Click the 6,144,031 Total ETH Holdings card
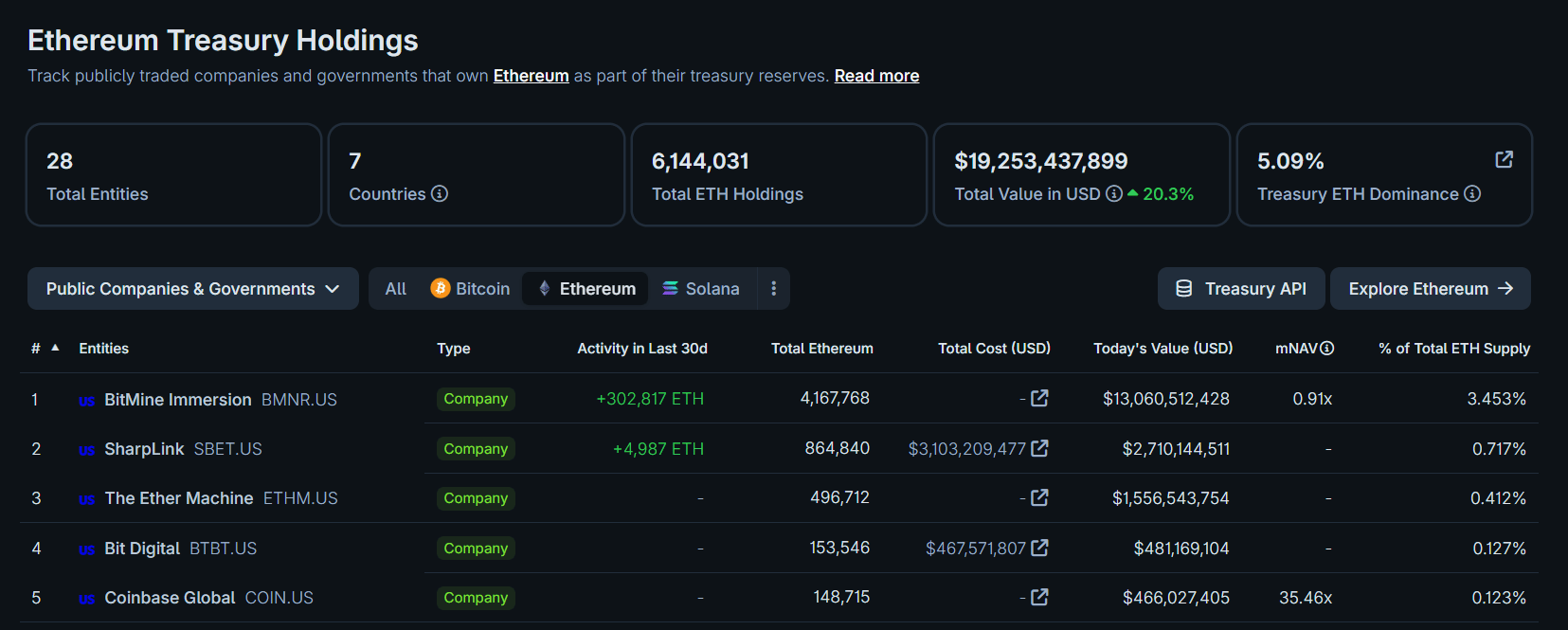Viewport: 1568px width, 630px height. tap(779, 175)
